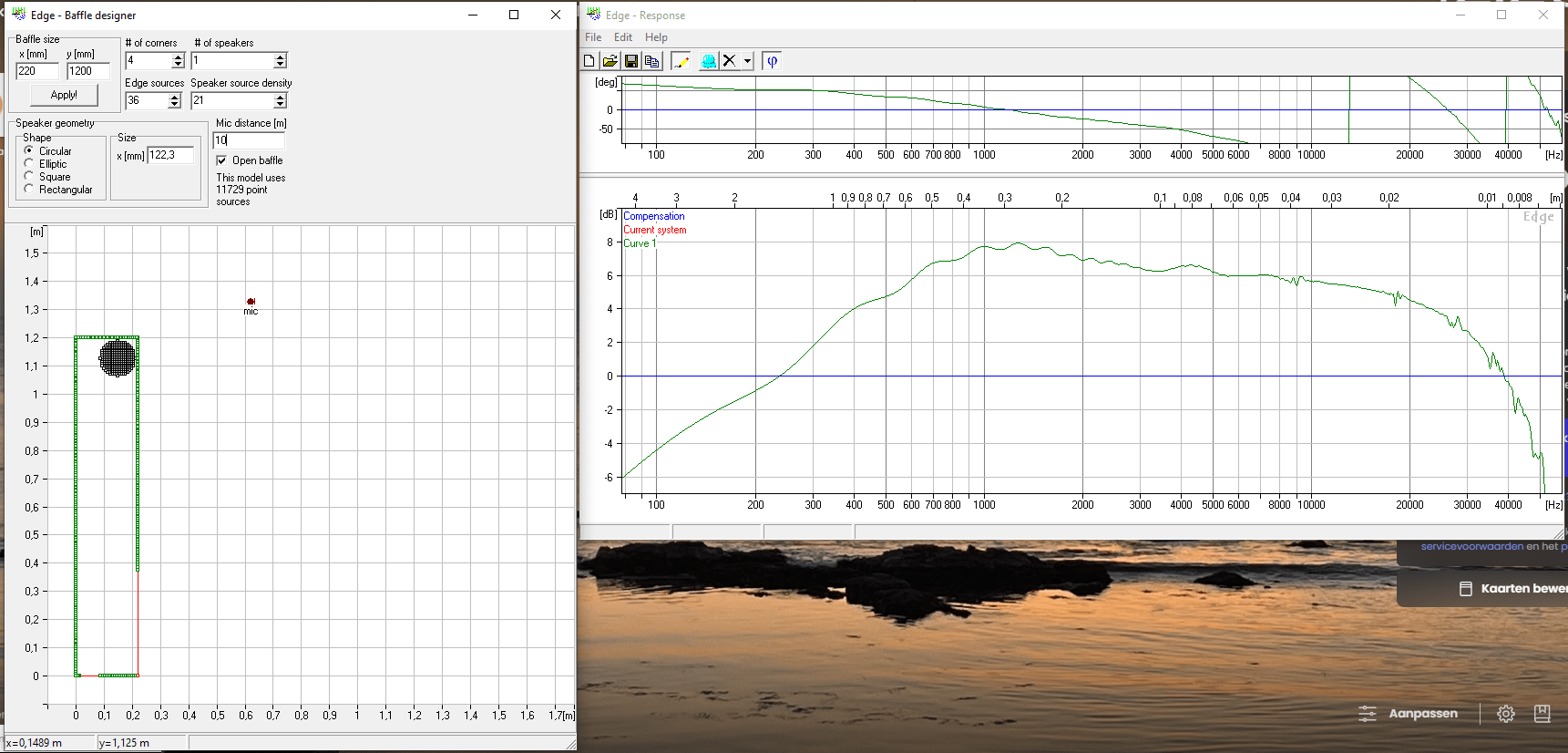Select the Square speaker shape

tap(29, 176)
